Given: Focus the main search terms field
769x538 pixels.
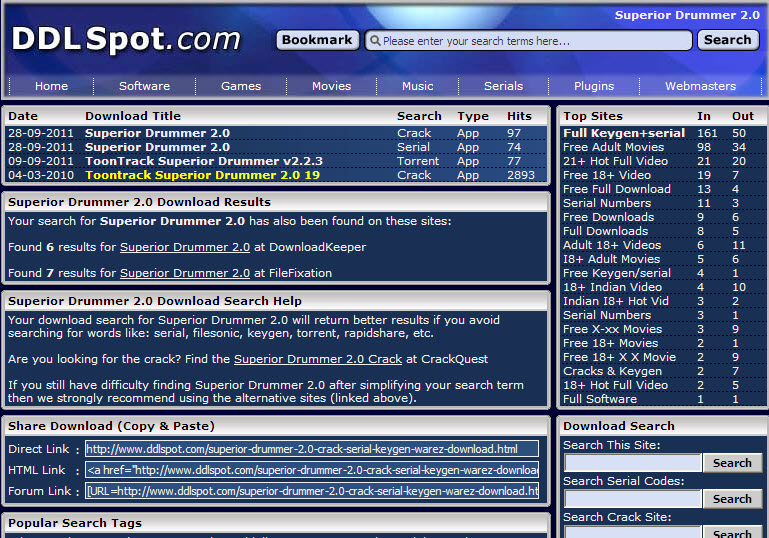Looking at the screenshot, I should click(528, 40).
